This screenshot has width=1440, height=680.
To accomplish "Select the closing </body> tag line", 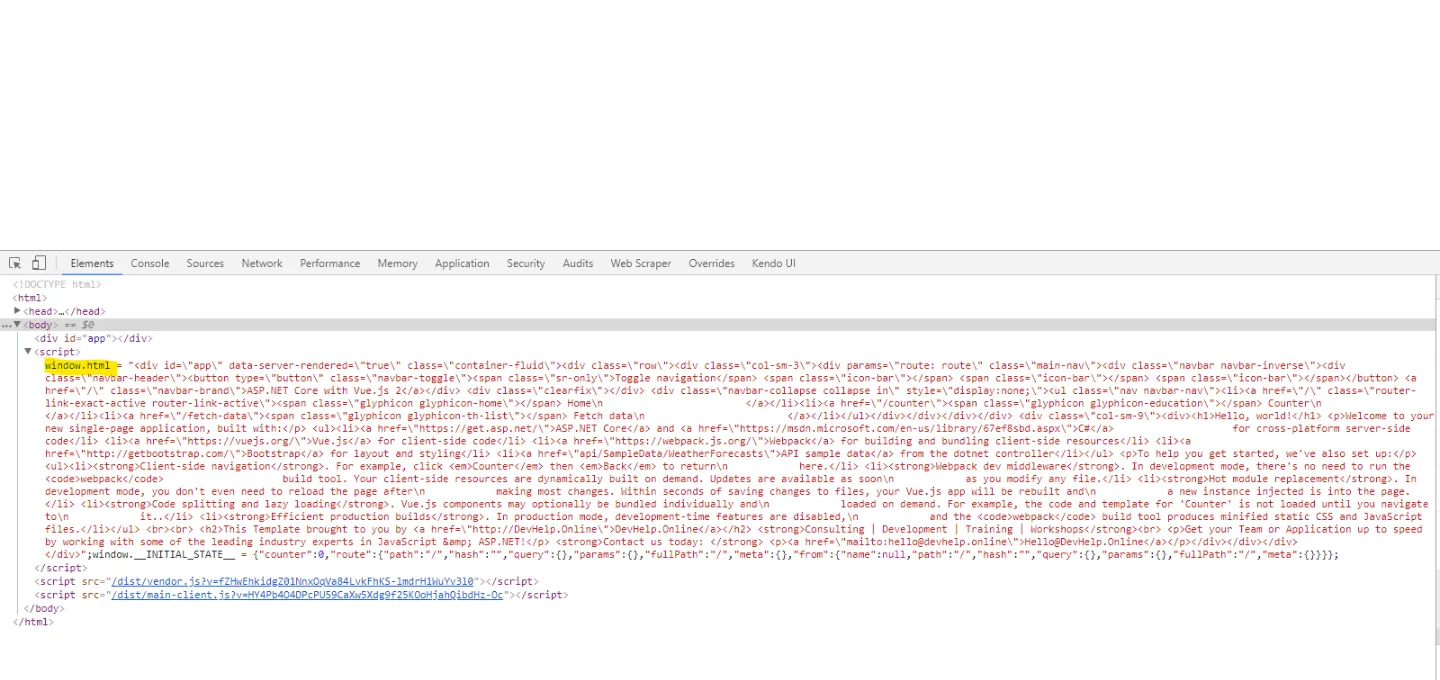I will pos(43,607).
